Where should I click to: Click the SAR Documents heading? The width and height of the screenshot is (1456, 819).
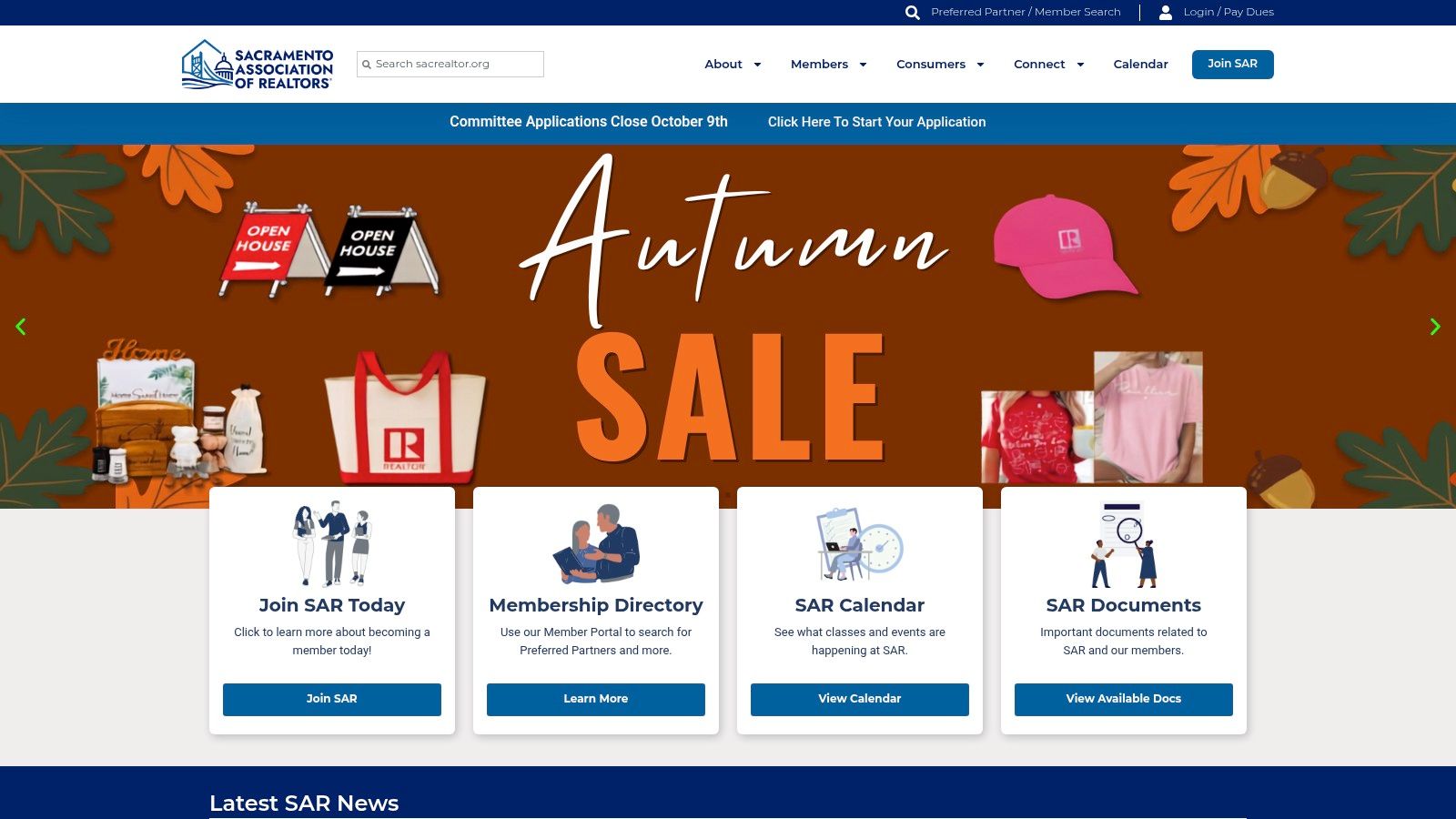(1124, 605)
